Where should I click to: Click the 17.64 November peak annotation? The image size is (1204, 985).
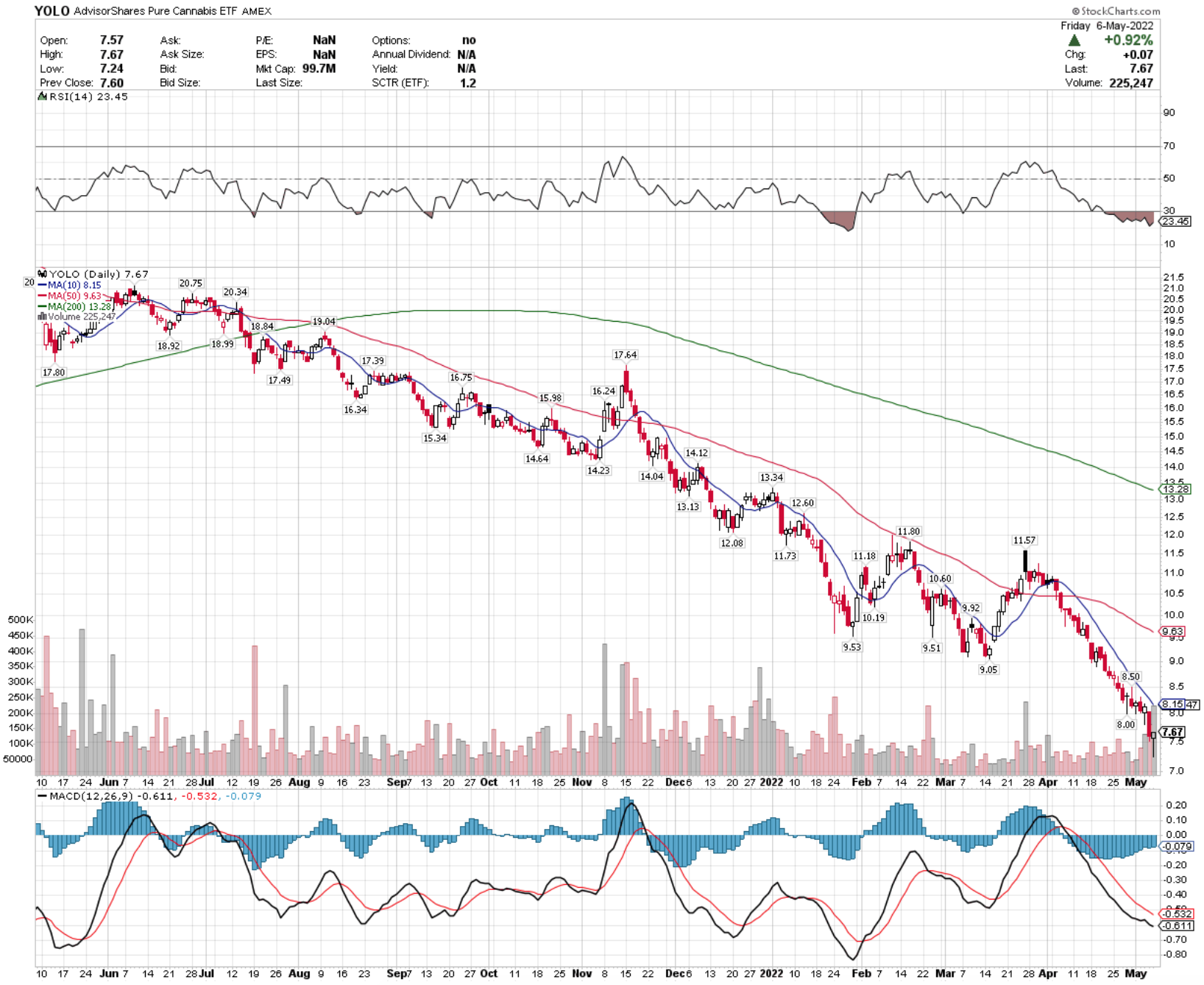coord(626,355)
